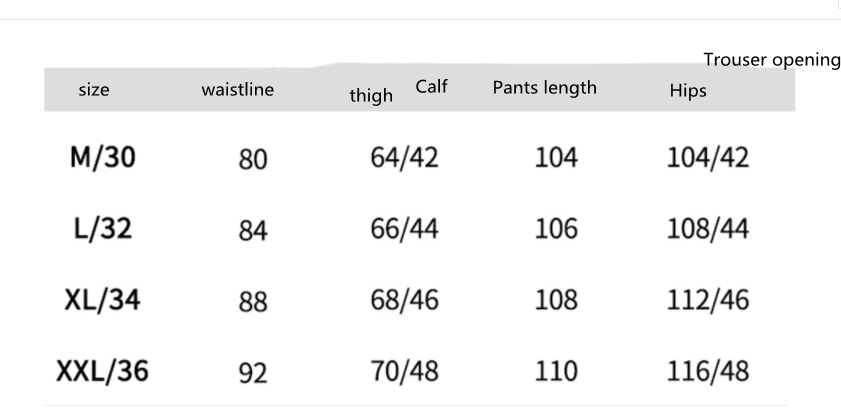The height and width of the screenshot is (418, 841).
Task: Select the "Calf" header label
Action: coord(431,87)
